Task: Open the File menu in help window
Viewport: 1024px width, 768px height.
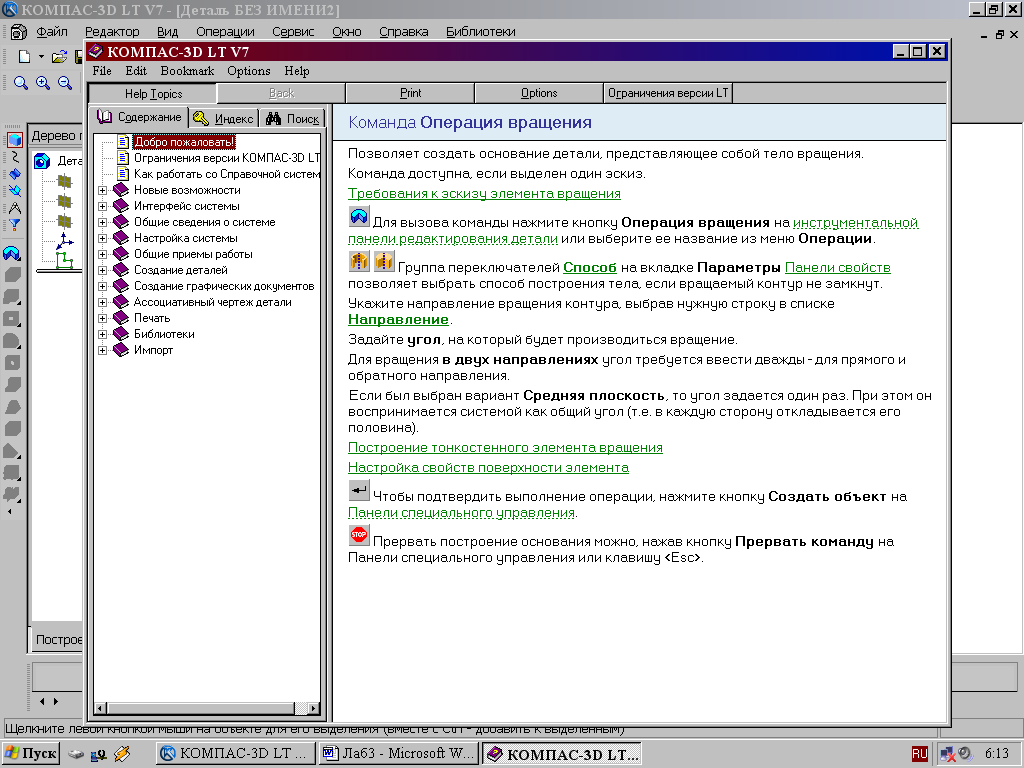Action: [102, 71]
